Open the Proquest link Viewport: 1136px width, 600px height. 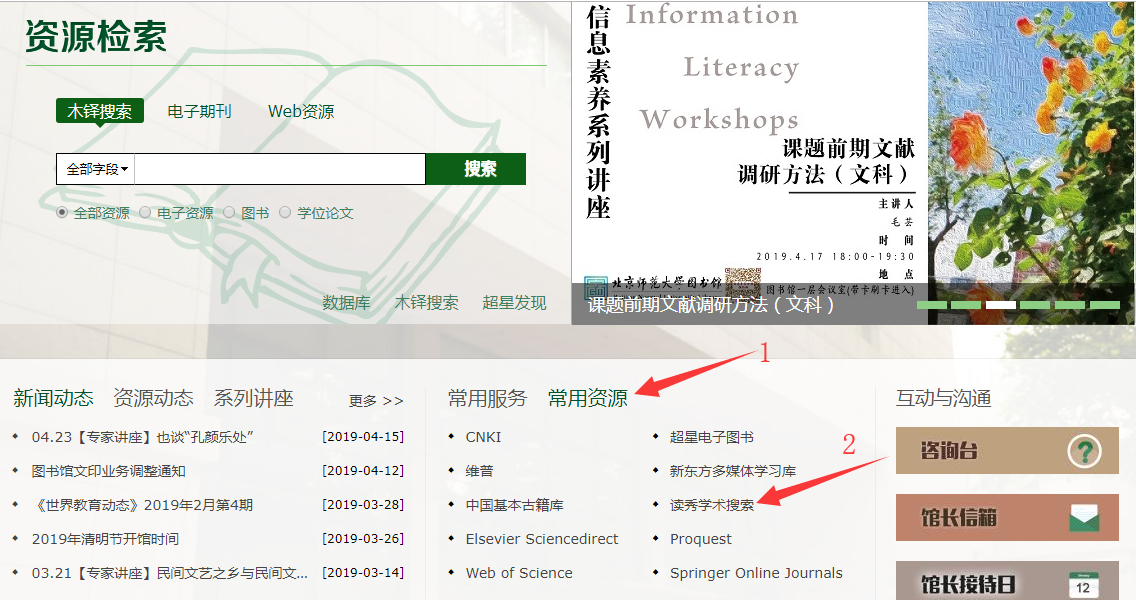pos(701,539)
